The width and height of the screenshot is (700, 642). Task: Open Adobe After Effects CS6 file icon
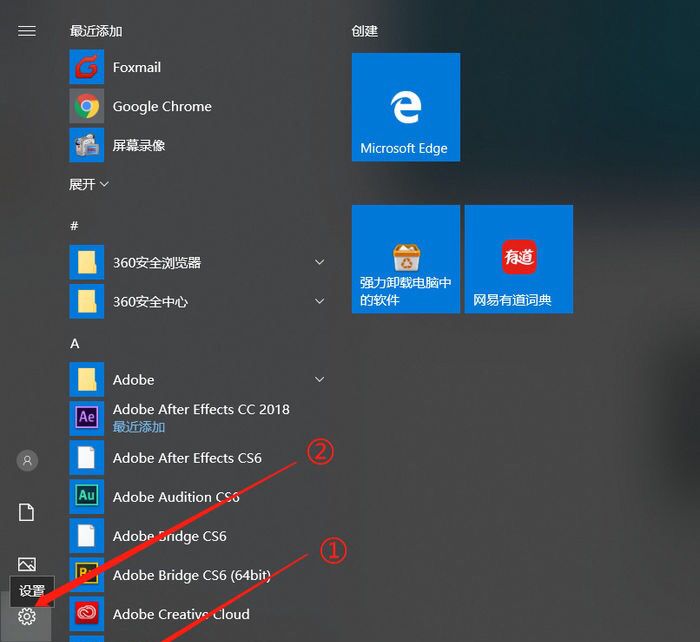tap(87, 458)
